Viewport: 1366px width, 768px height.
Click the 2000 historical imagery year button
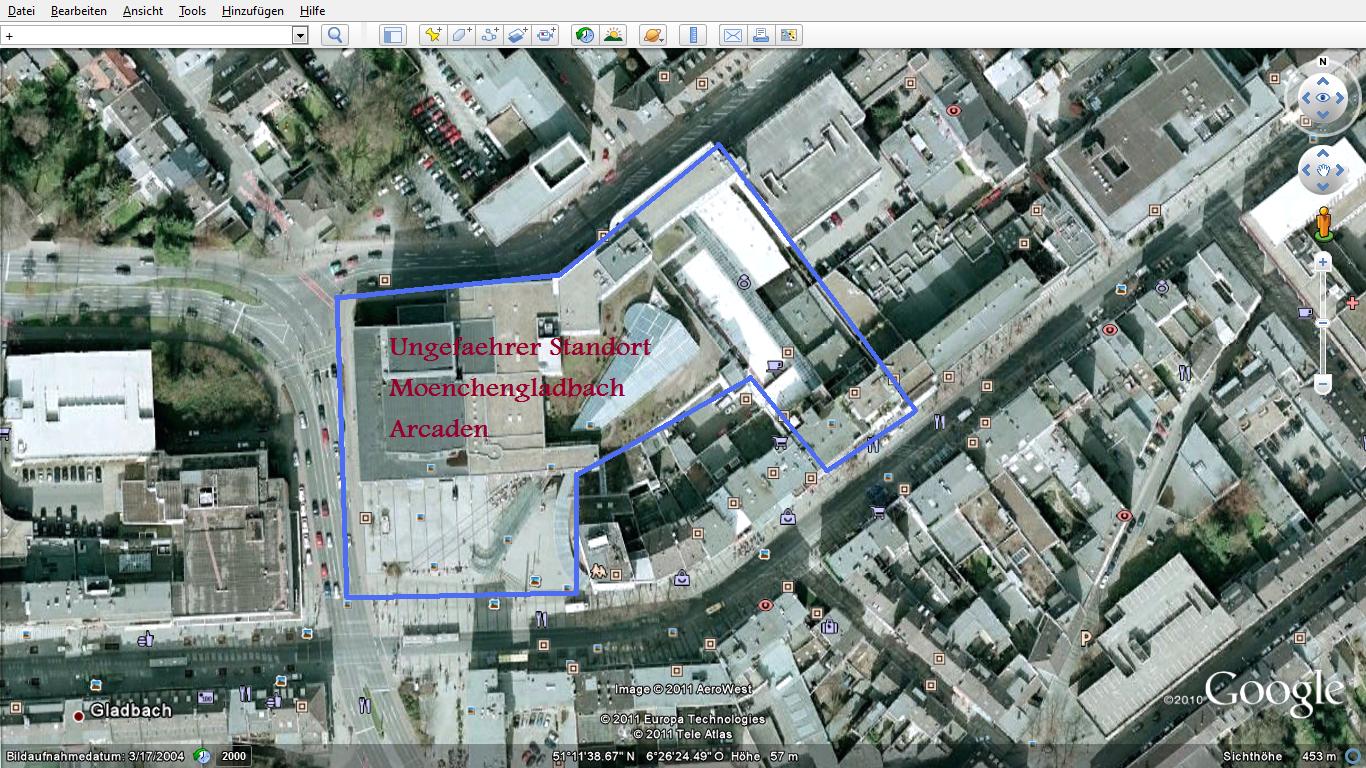[x=234, y=757]
